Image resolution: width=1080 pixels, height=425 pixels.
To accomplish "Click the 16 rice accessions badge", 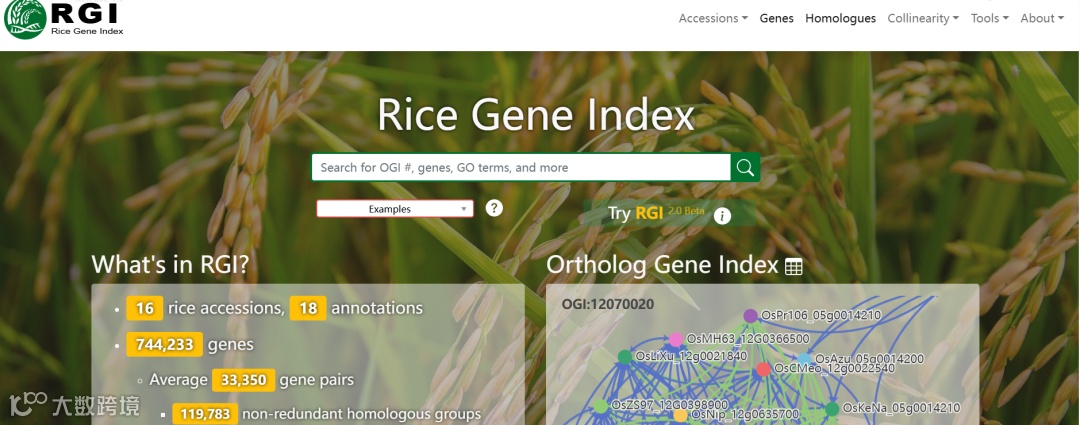I will 145,308.
